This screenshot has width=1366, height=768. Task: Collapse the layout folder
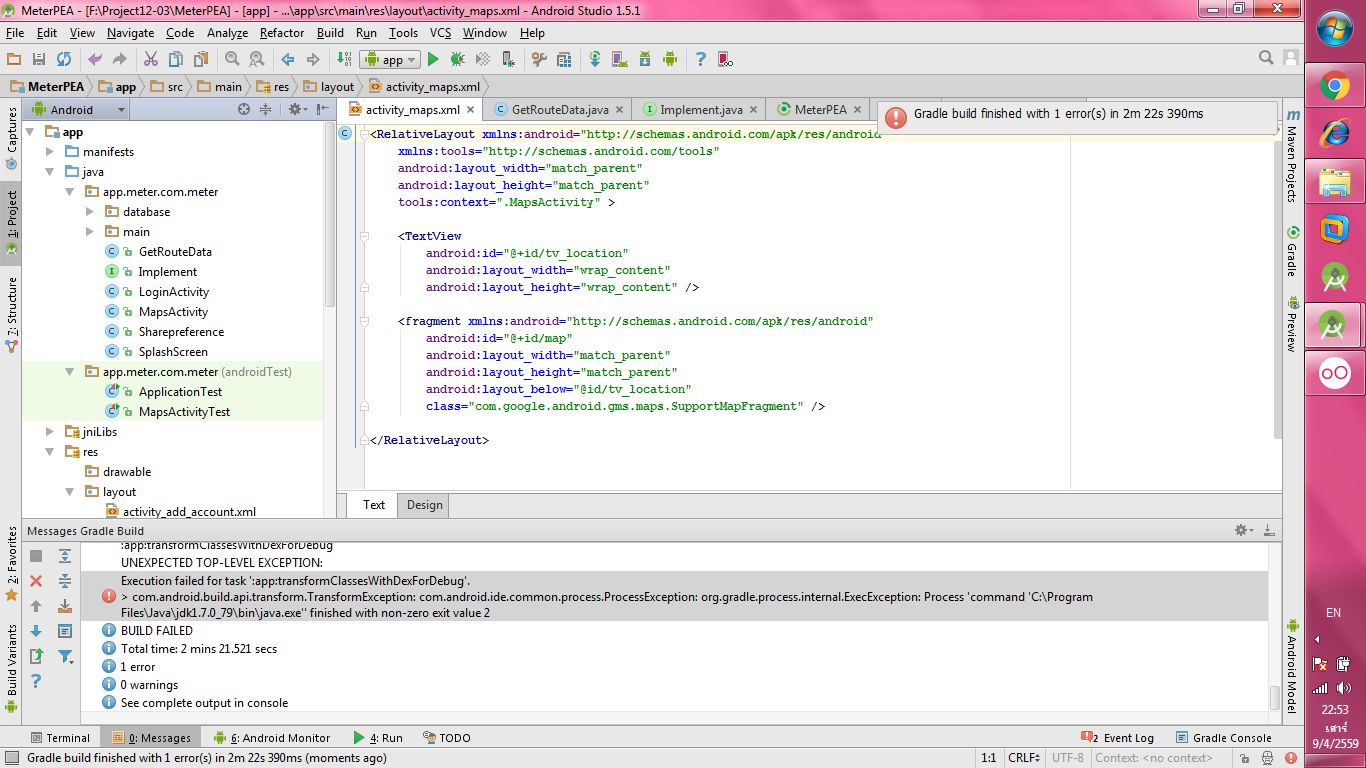point(71,492)
